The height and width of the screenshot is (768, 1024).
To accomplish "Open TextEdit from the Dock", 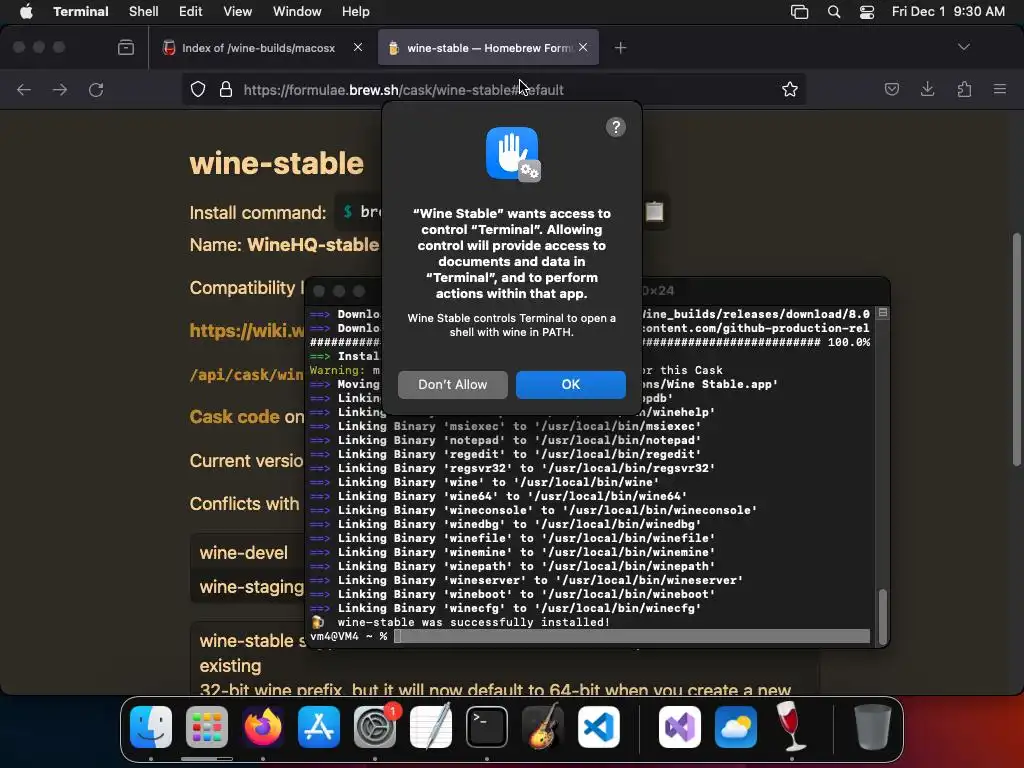I will point(431,727).
